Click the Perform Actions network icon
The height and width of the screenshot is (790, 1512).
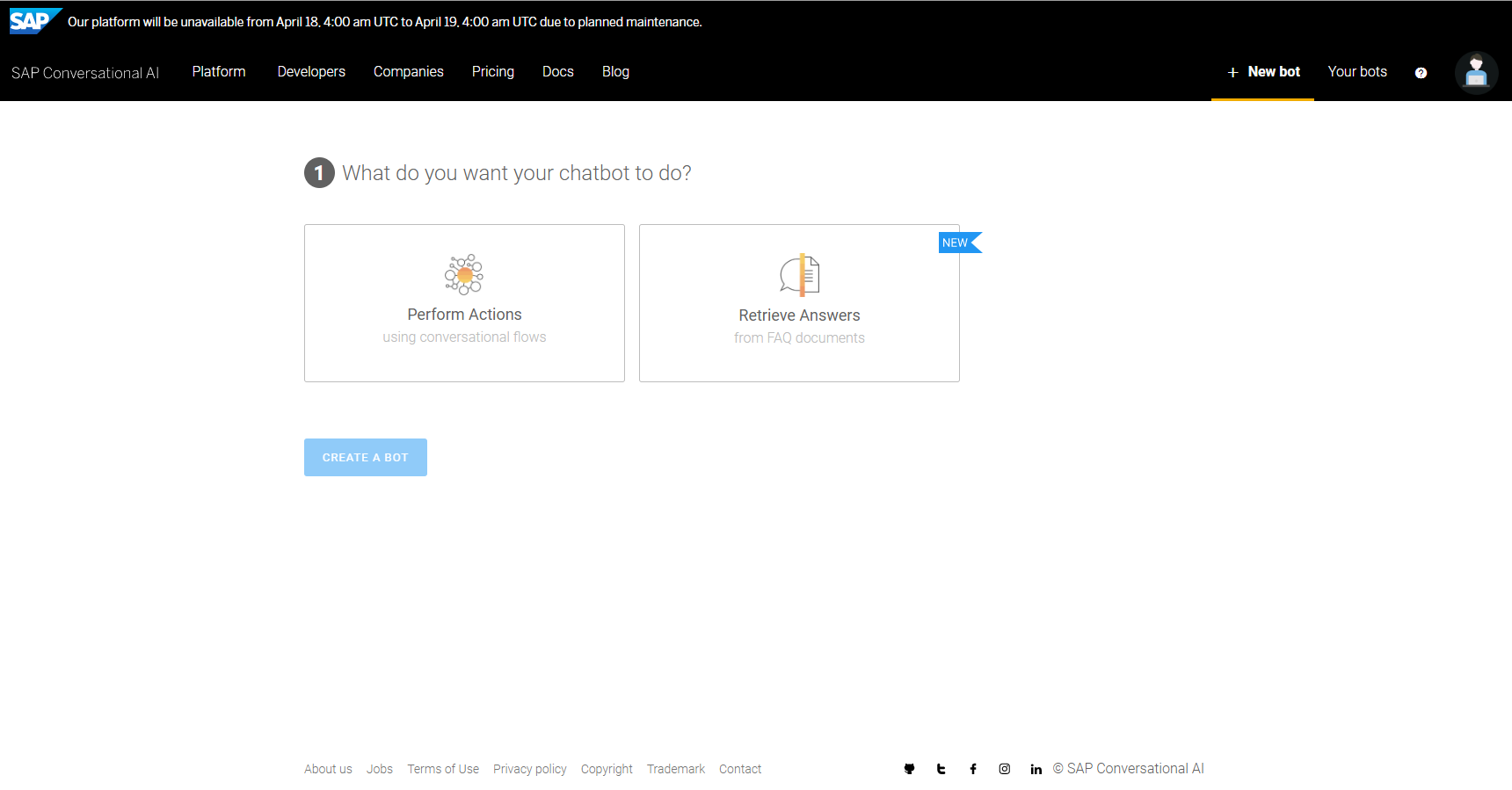coord(464,274)
